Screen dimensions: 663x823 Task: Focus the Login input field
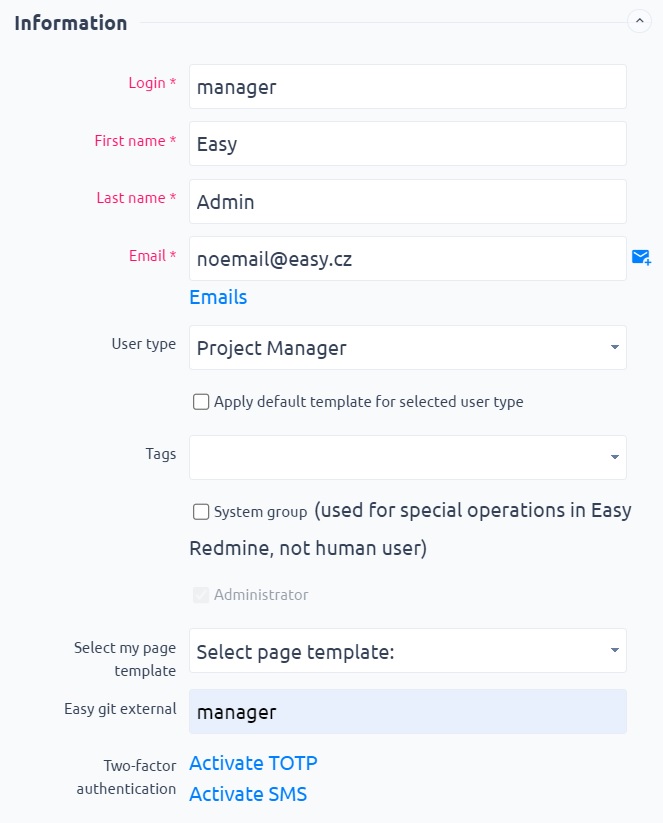(408, 87)
